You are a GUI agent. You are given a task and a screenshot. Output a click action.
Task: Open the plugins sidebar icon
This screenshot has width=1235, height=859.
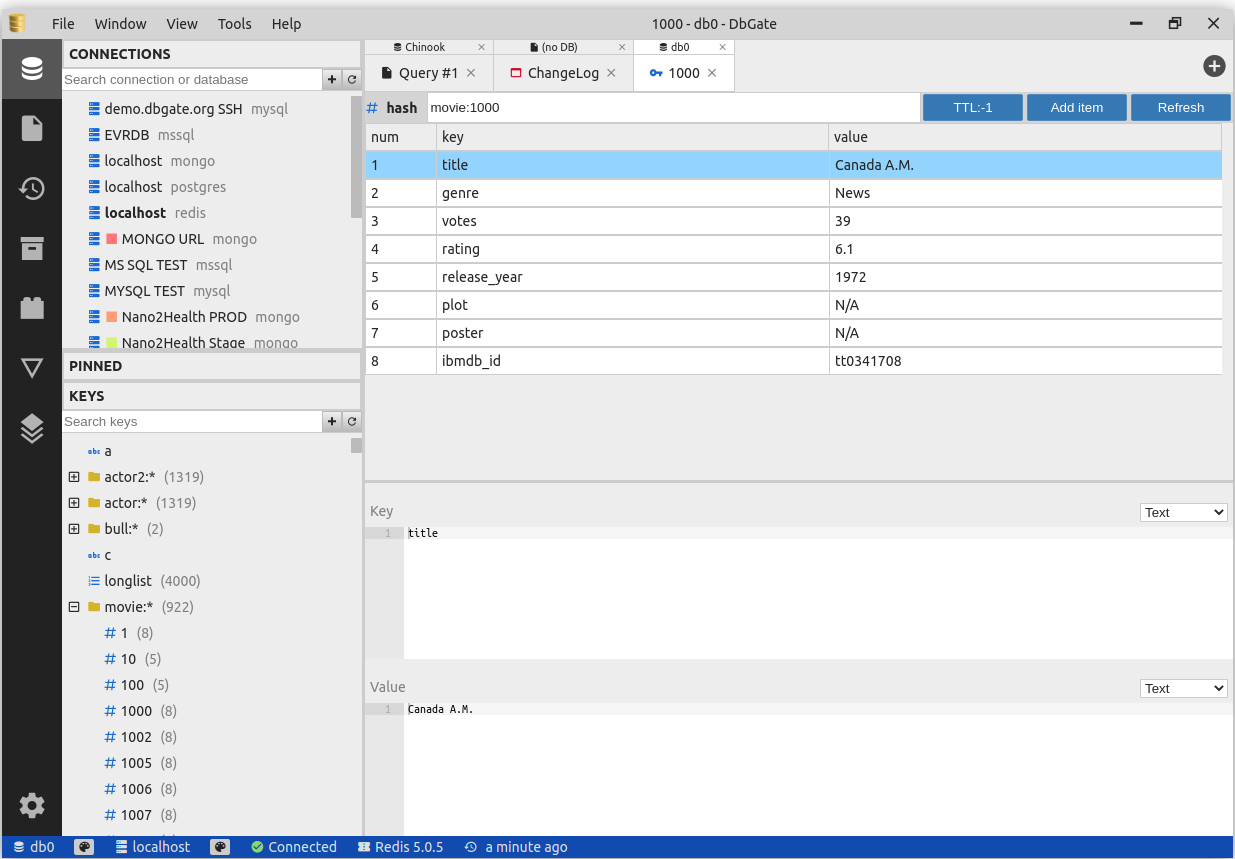point(32,308)
